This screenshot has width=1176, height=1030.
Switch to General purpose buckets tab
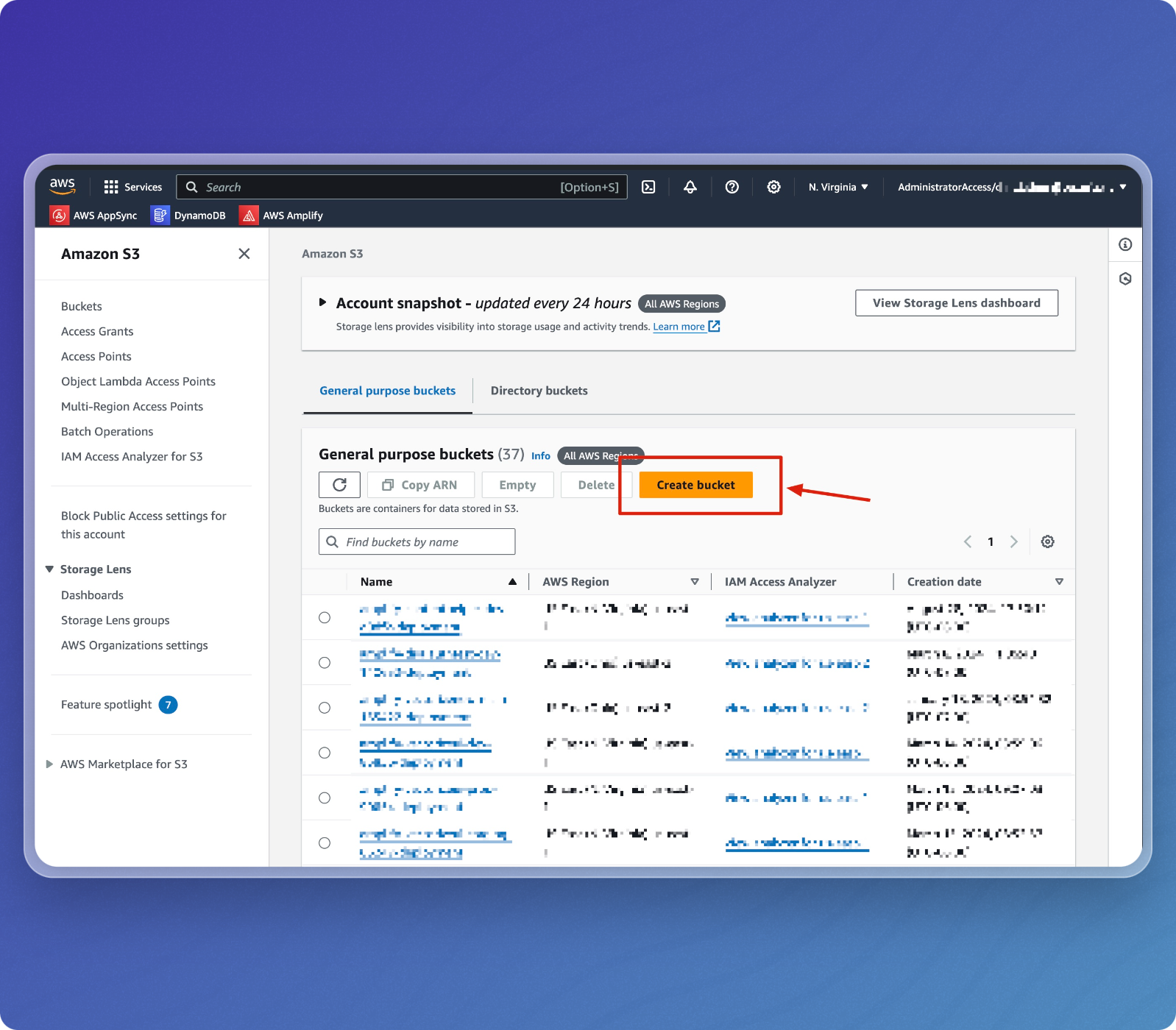tap(388, 391)
